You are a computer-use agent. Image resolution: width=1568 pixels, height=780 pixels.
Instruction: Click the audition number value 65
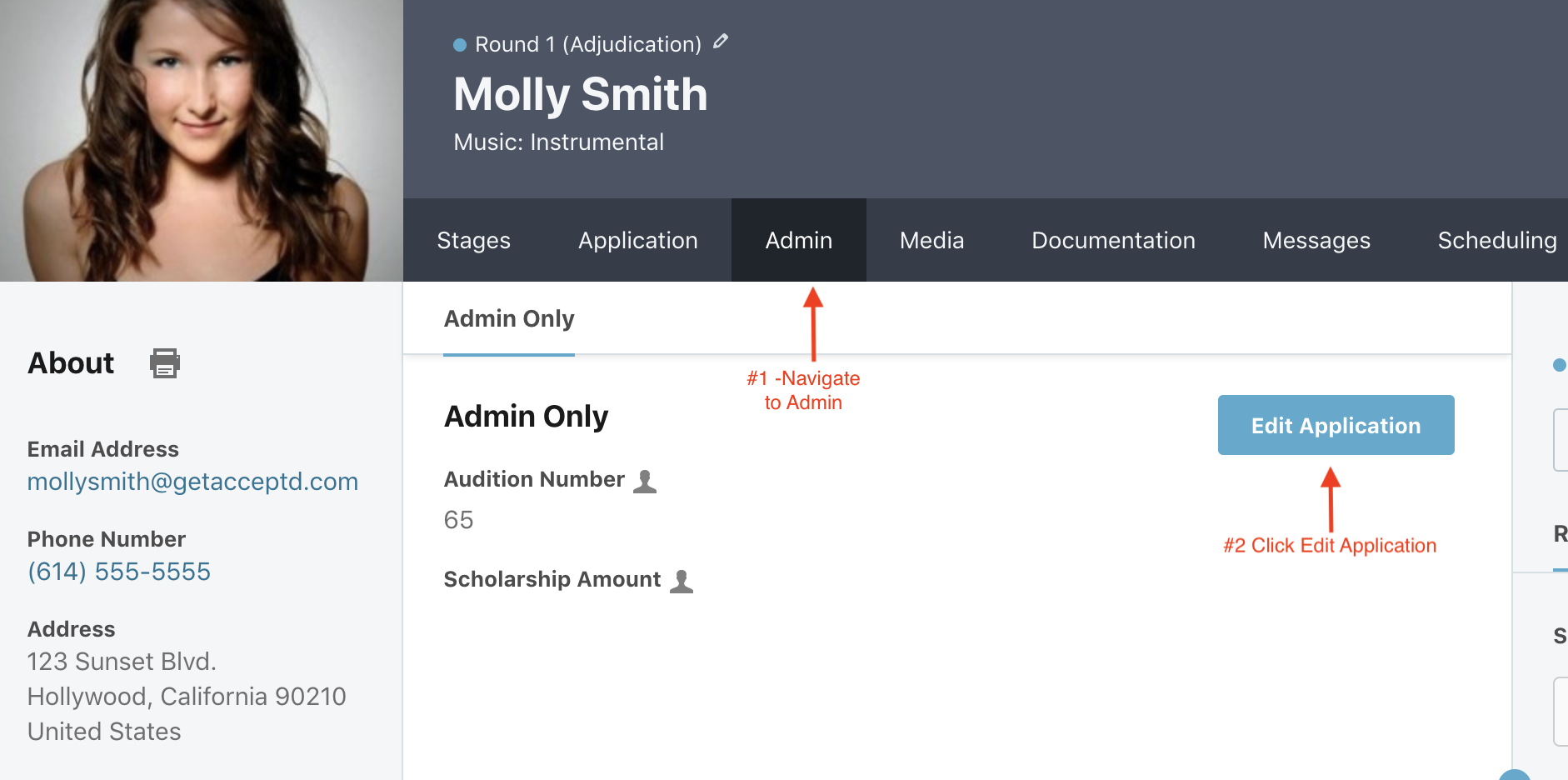458,520
